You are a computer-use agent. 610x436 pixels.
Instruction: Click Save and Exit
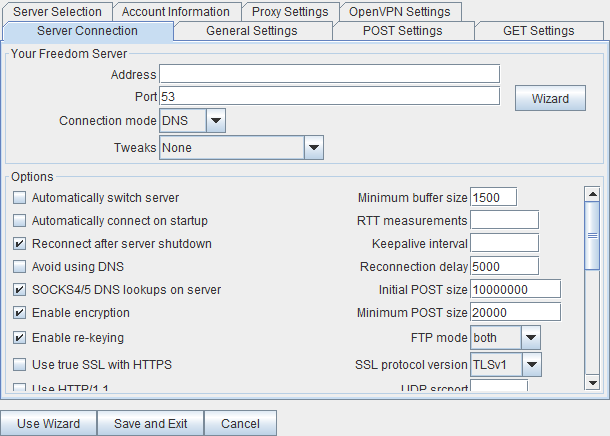pyautogui.click(x=151, y=423)
